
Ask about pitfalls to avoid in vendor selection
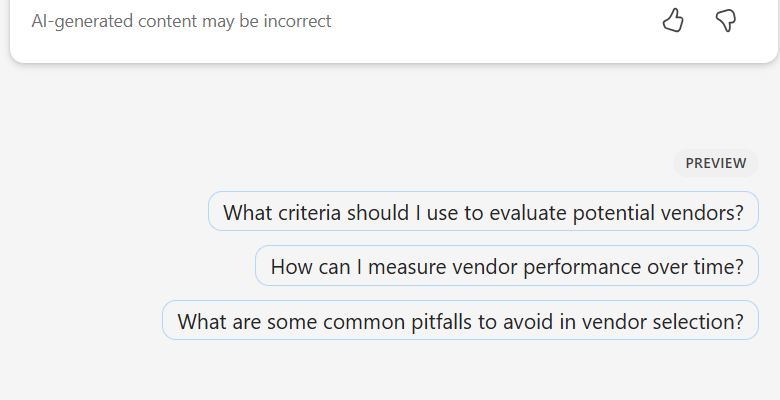click(x=460, y=321)
